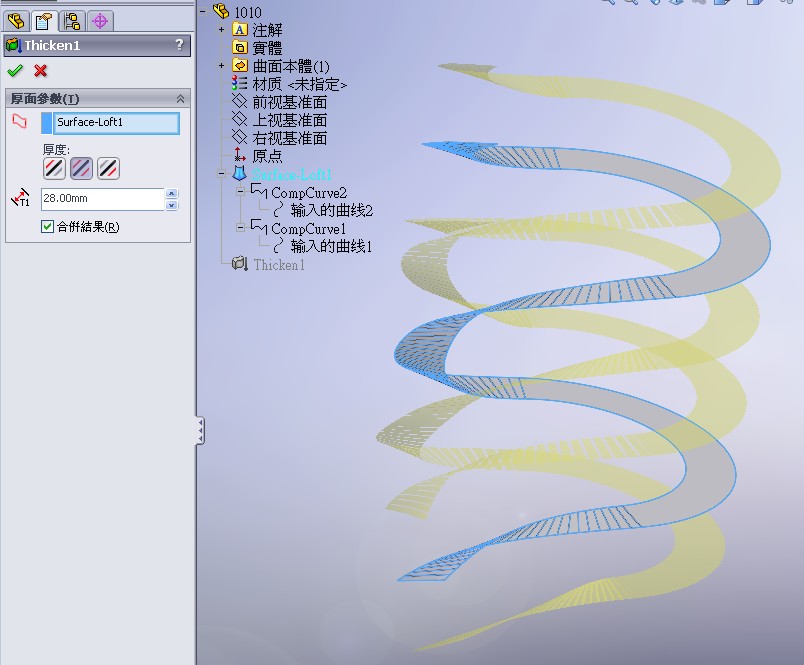
Task: Open the ConfigurationManager tab
Action: pyautogui.click(x=72, y=21)
